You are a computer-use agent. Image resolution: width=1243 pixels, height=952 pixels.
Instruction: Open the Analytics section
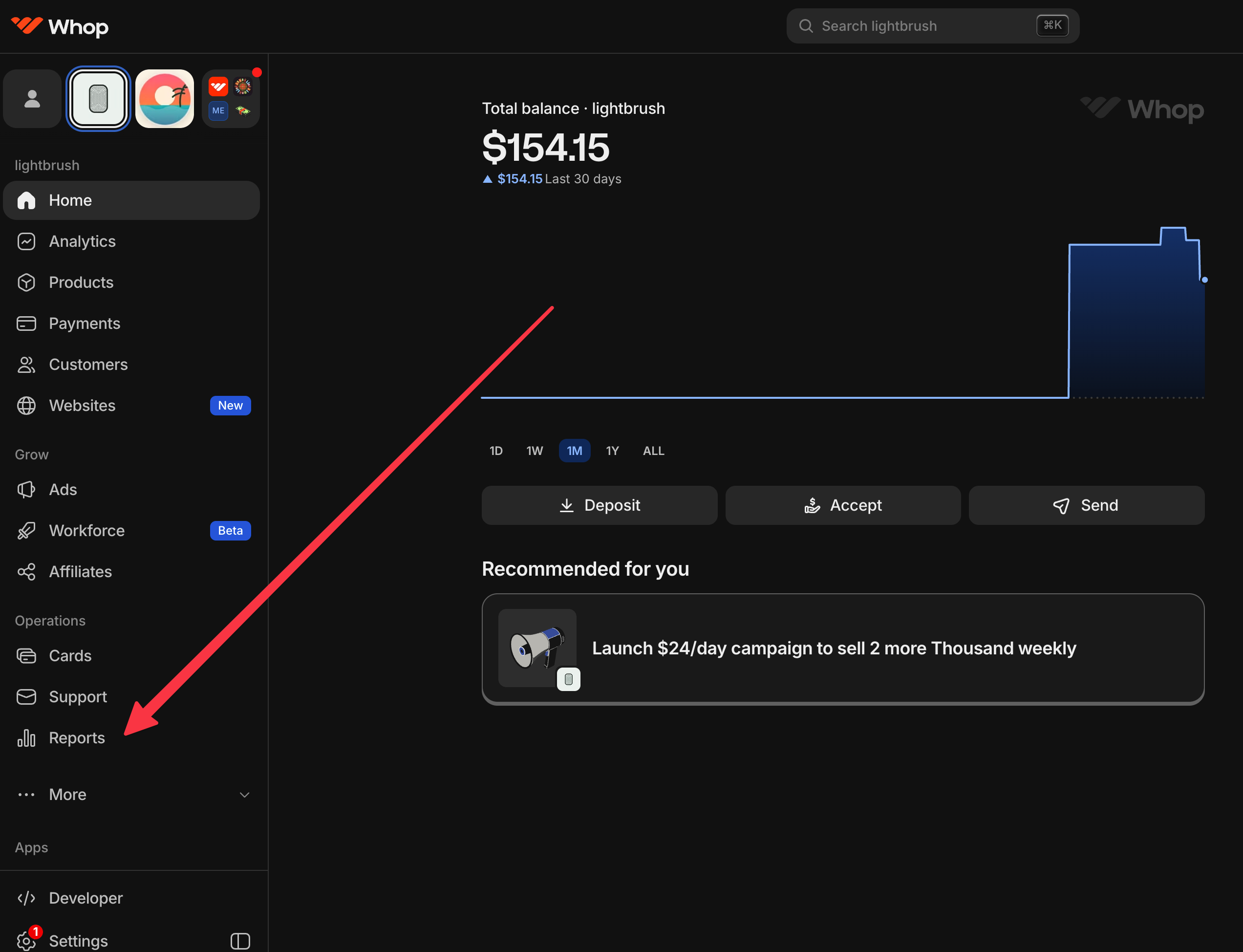[131, 241]
